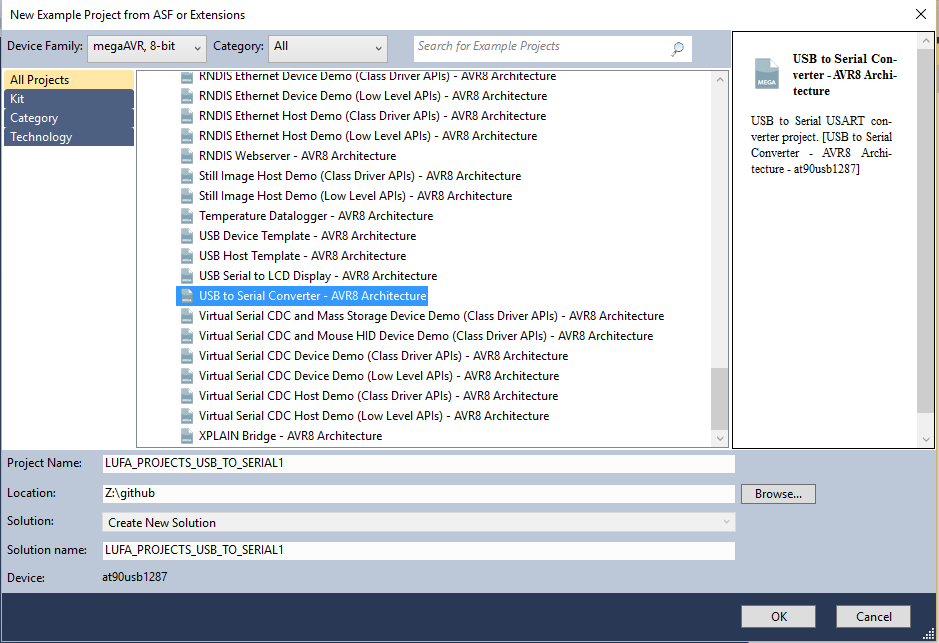939x643 pixels.
Task: Select USB Host Template - AVR8 Architecture
Action: click(x=302, y=256)
